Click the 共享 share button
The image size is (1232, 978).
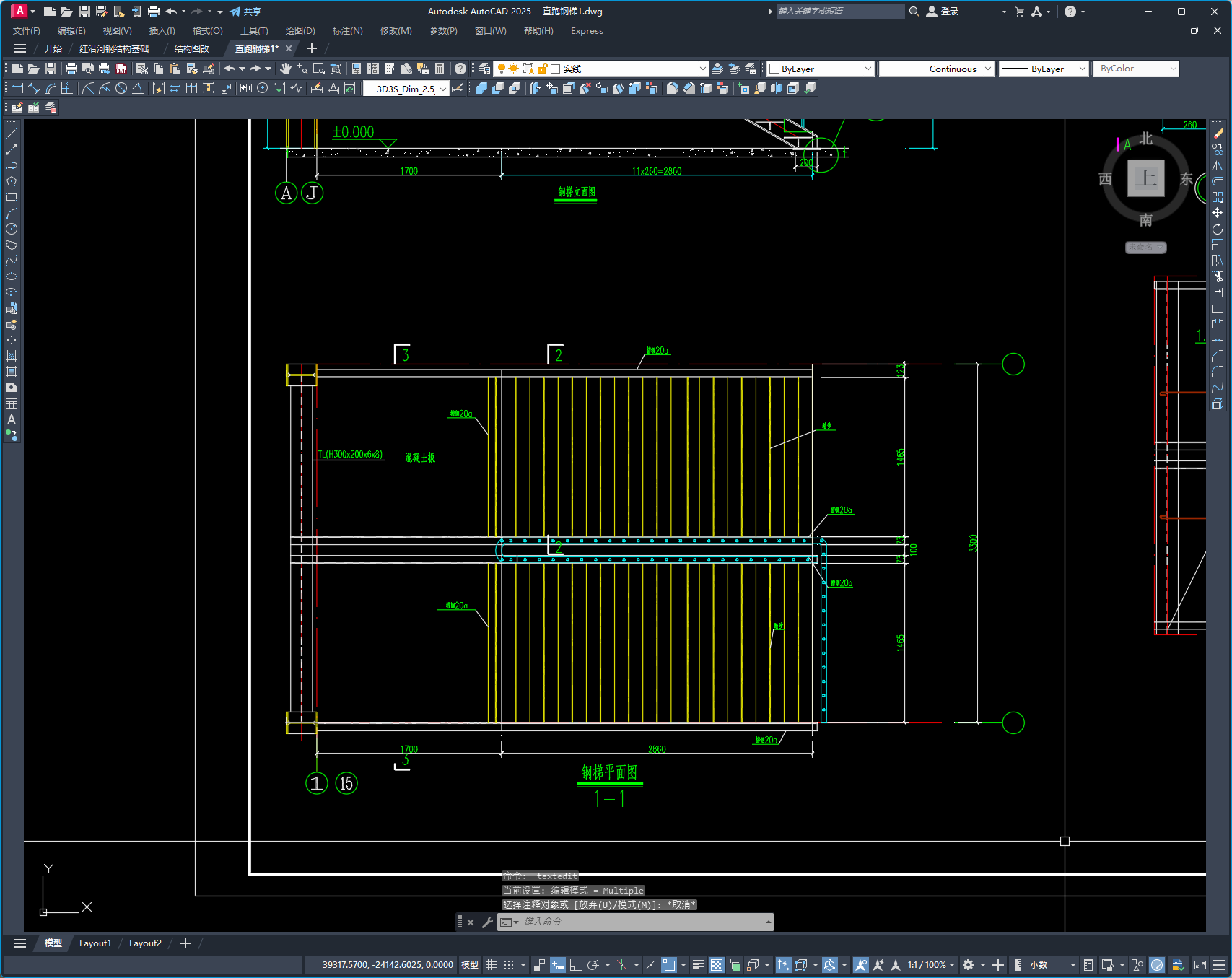[x=245, y=12]
